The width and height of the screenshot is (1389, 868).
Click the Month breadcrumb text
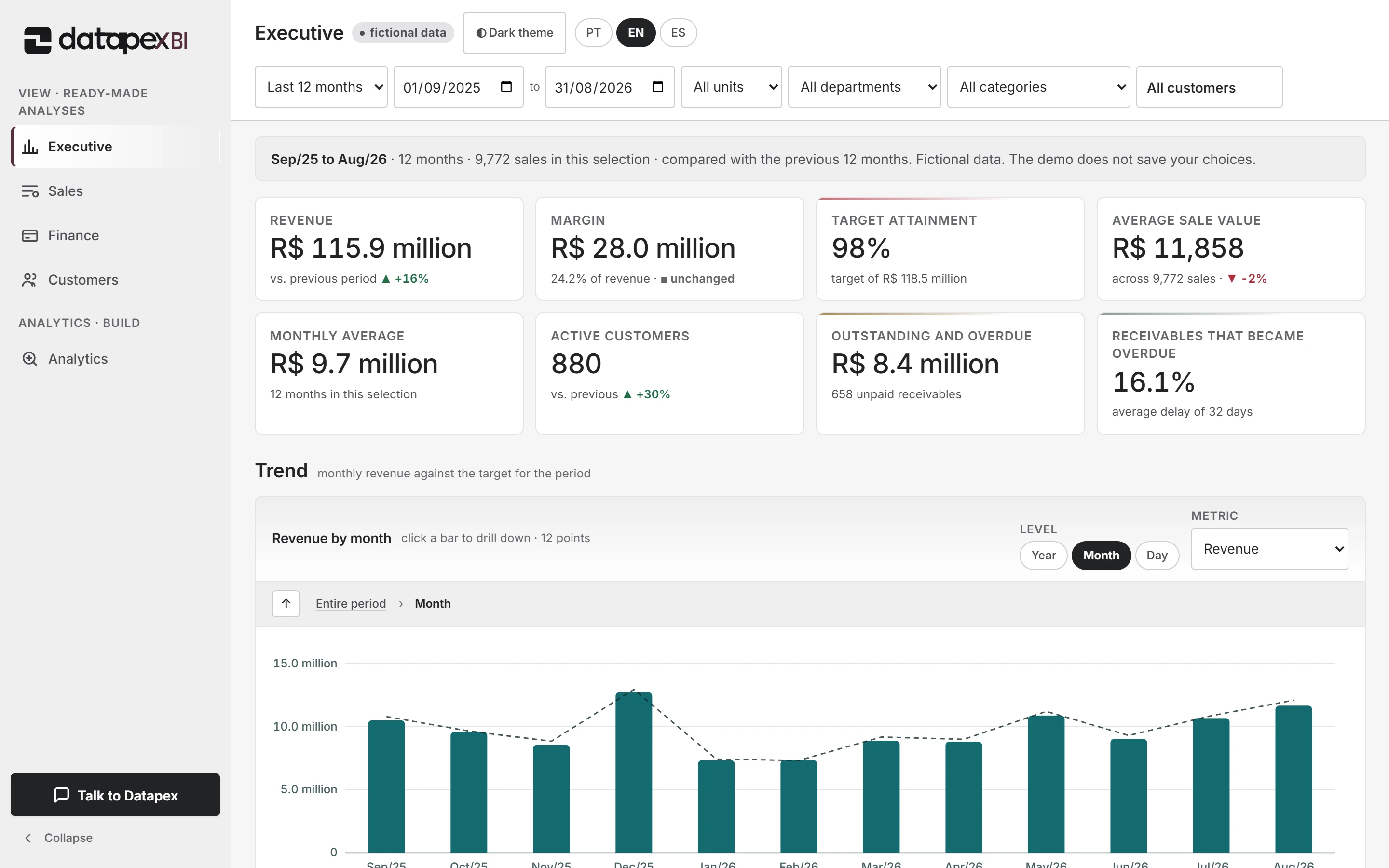tap(433, 603)
